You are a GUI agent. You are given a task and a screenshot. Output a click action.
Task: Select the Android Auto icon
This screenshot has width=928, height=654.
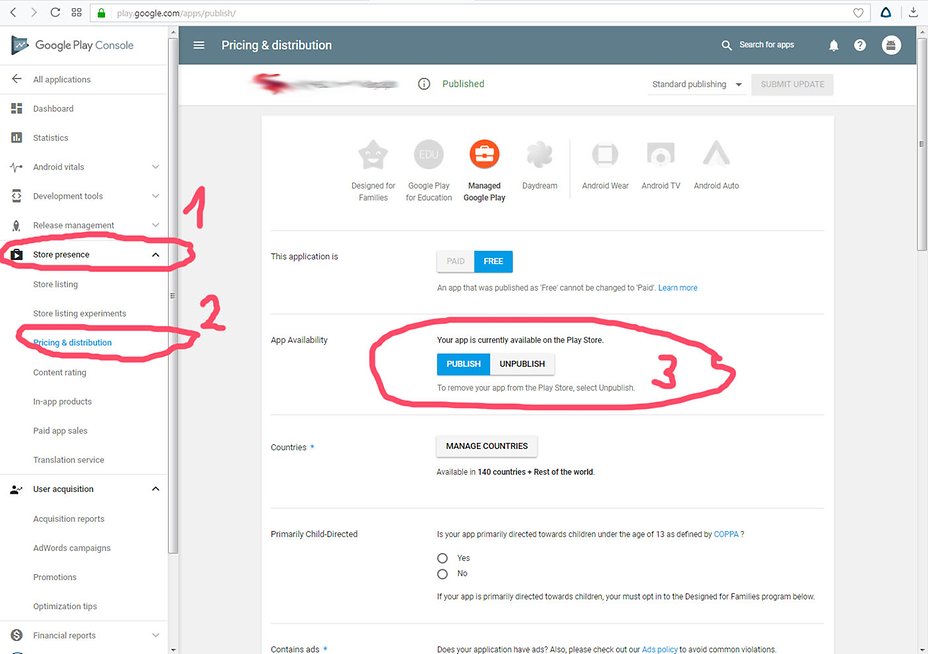(x=716, y=153)
